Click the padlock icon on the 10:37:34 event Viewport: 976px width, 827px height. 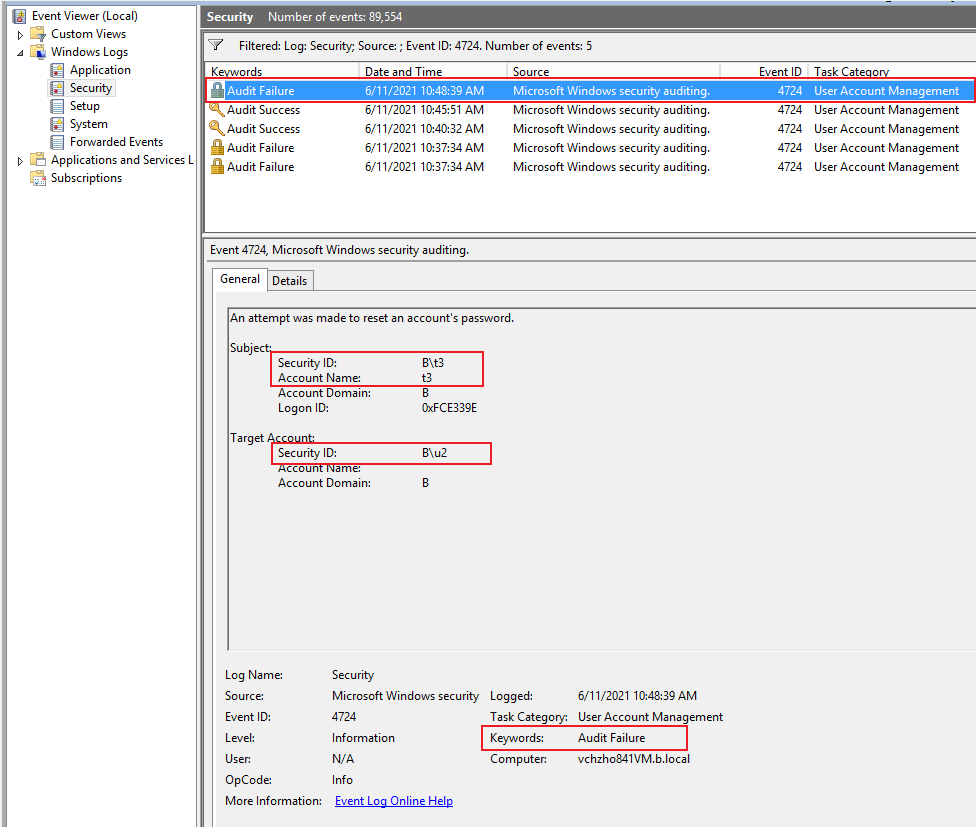click(x=214, y=147)
